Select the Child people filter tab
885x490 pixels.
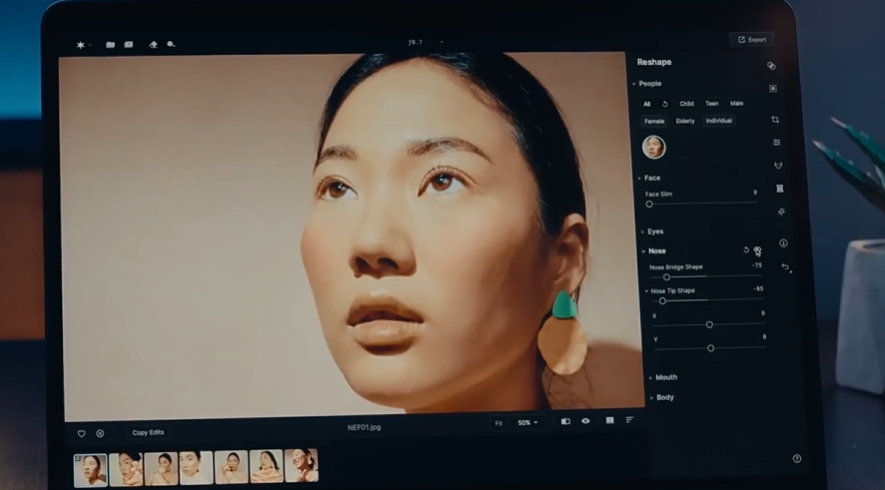[687, 103]
